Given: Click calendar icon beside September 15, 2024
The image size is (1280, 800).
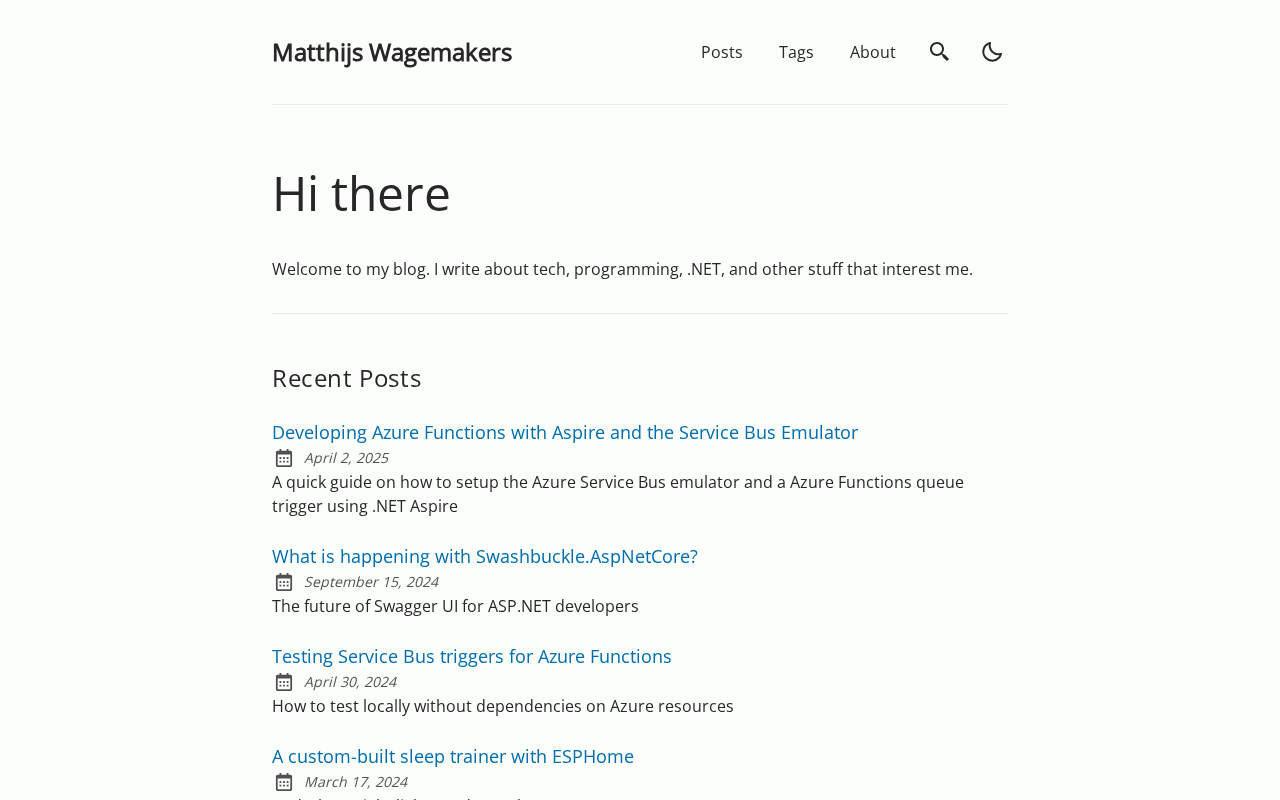Looking at the screenshot, I should coord(284,582).
